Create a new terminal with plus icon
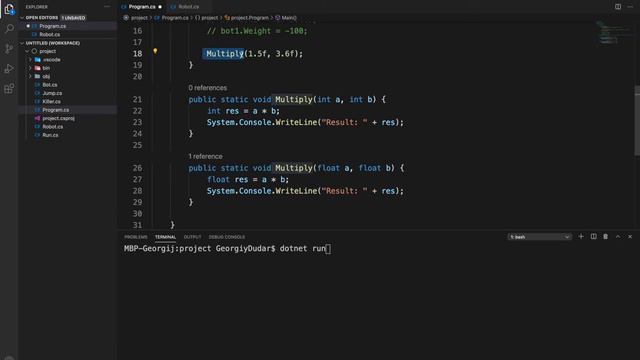 [x=581, y=236]
